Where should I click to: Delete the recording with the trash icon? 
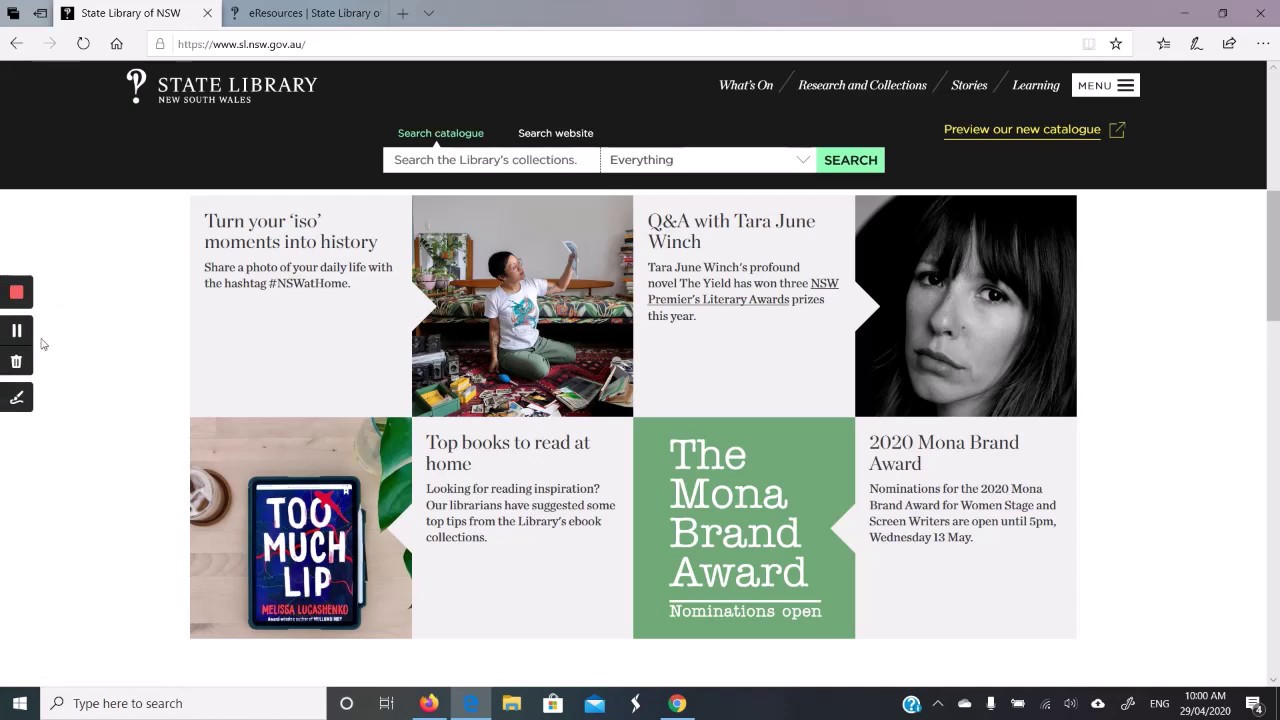16,362
